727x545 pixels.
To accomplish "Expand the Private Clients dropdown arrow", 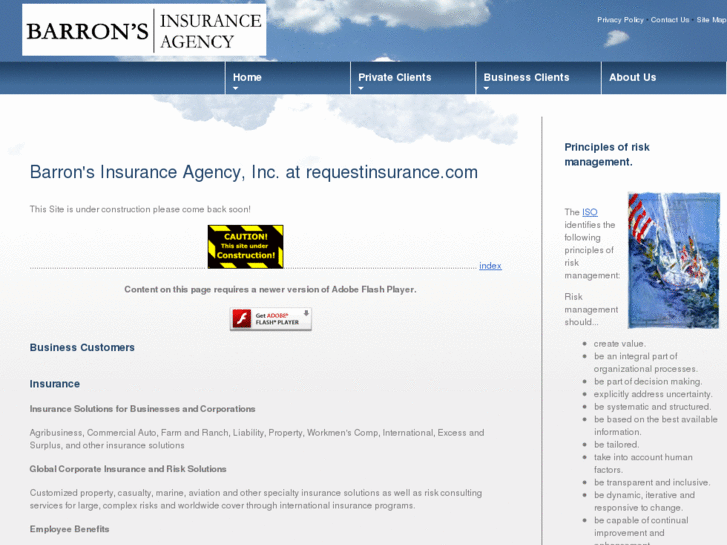I will [x=361, y=88].
